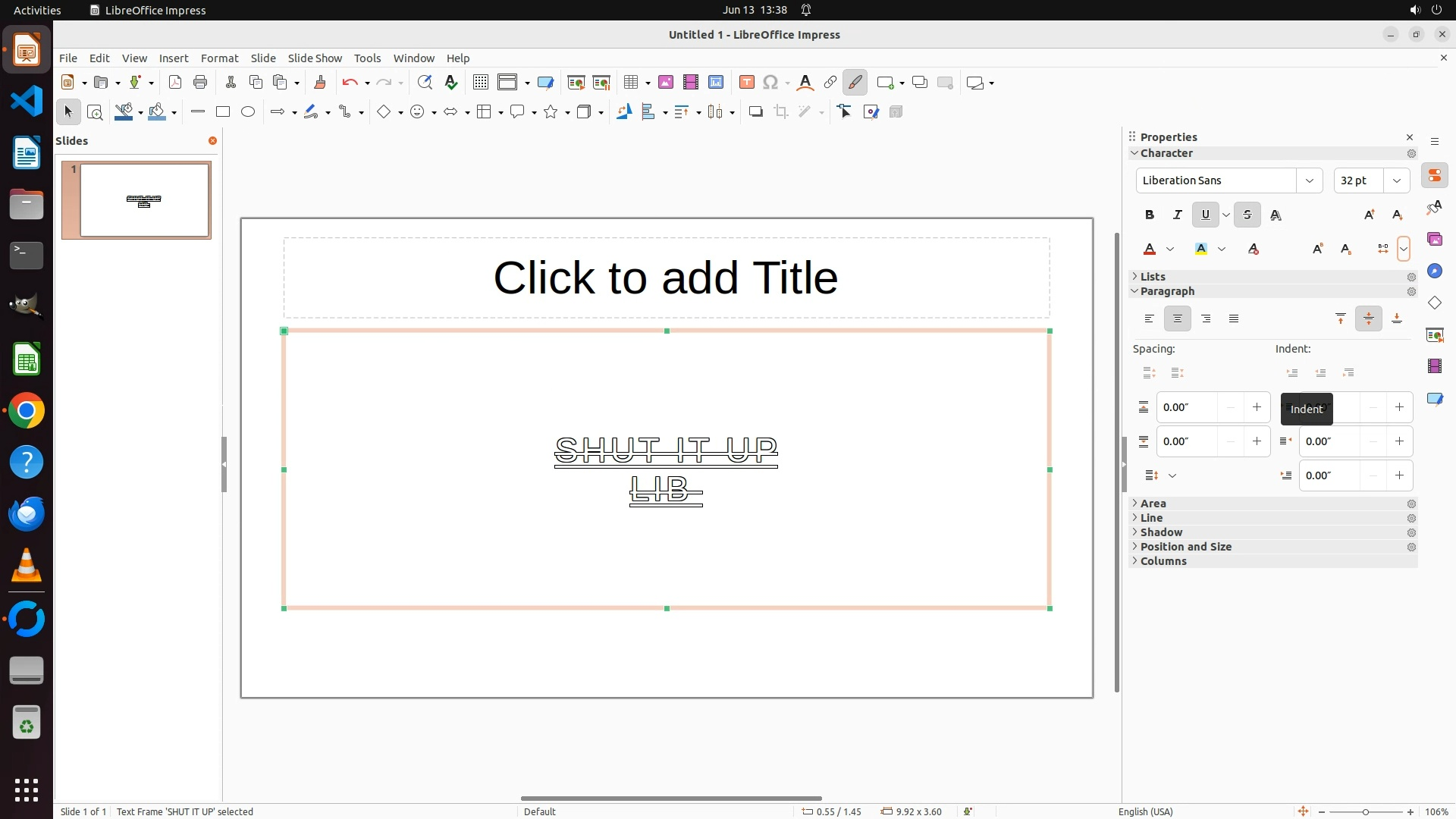Viewport: 1456px width, 819px height.
Task: Click the Insert Text Box icon
Action: [x=746, y=82]
